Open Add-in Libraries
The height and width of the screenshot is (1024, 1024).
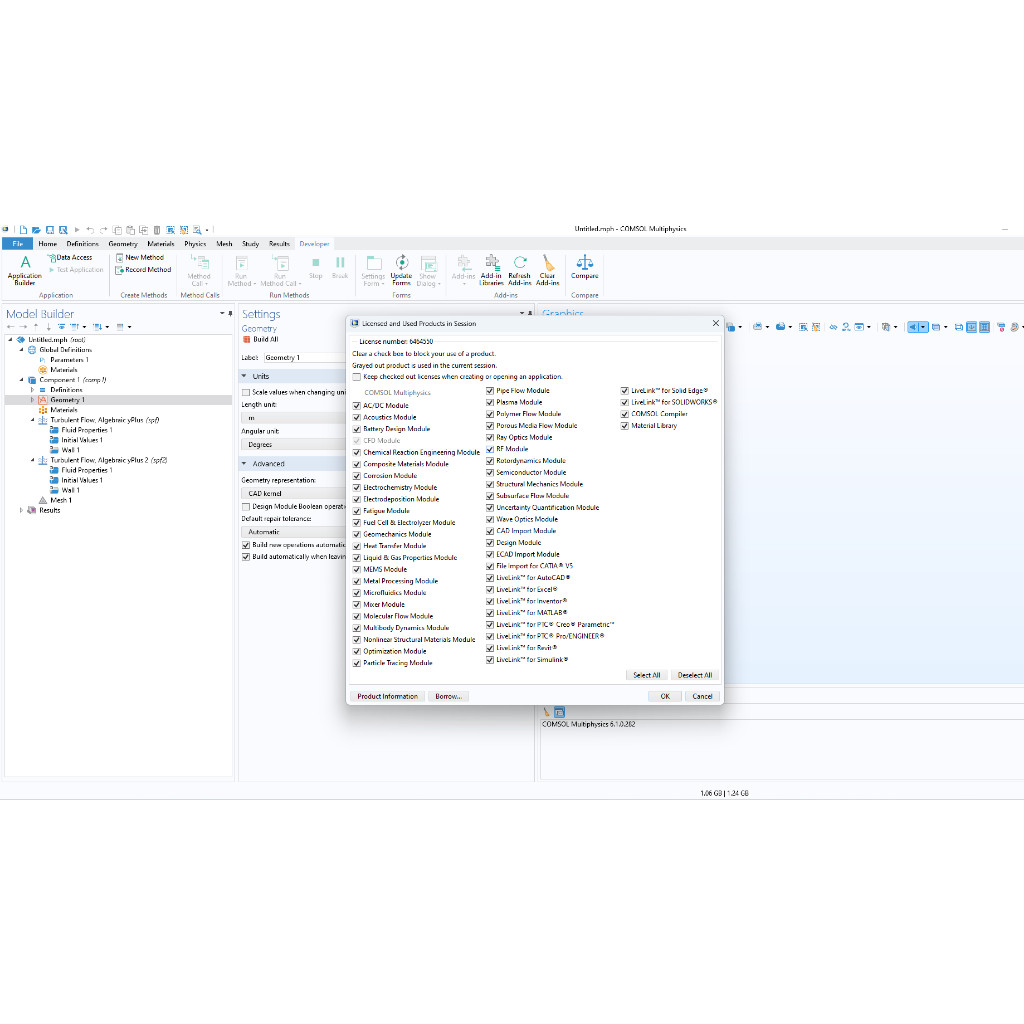point(491,269)
